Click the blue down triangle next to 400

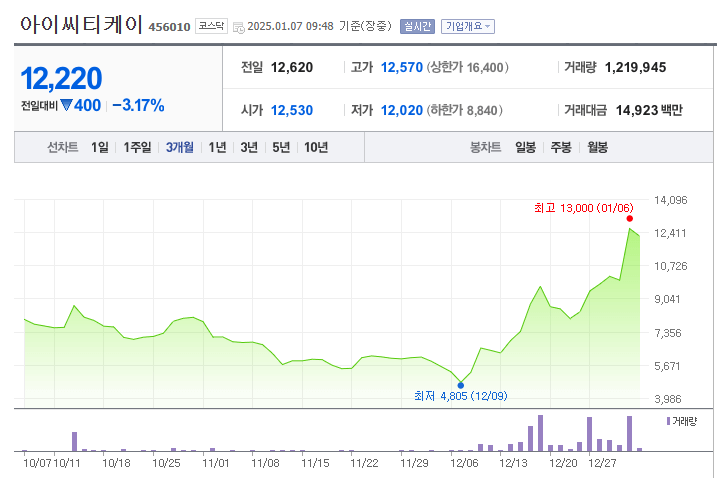[x=66, y=105]
